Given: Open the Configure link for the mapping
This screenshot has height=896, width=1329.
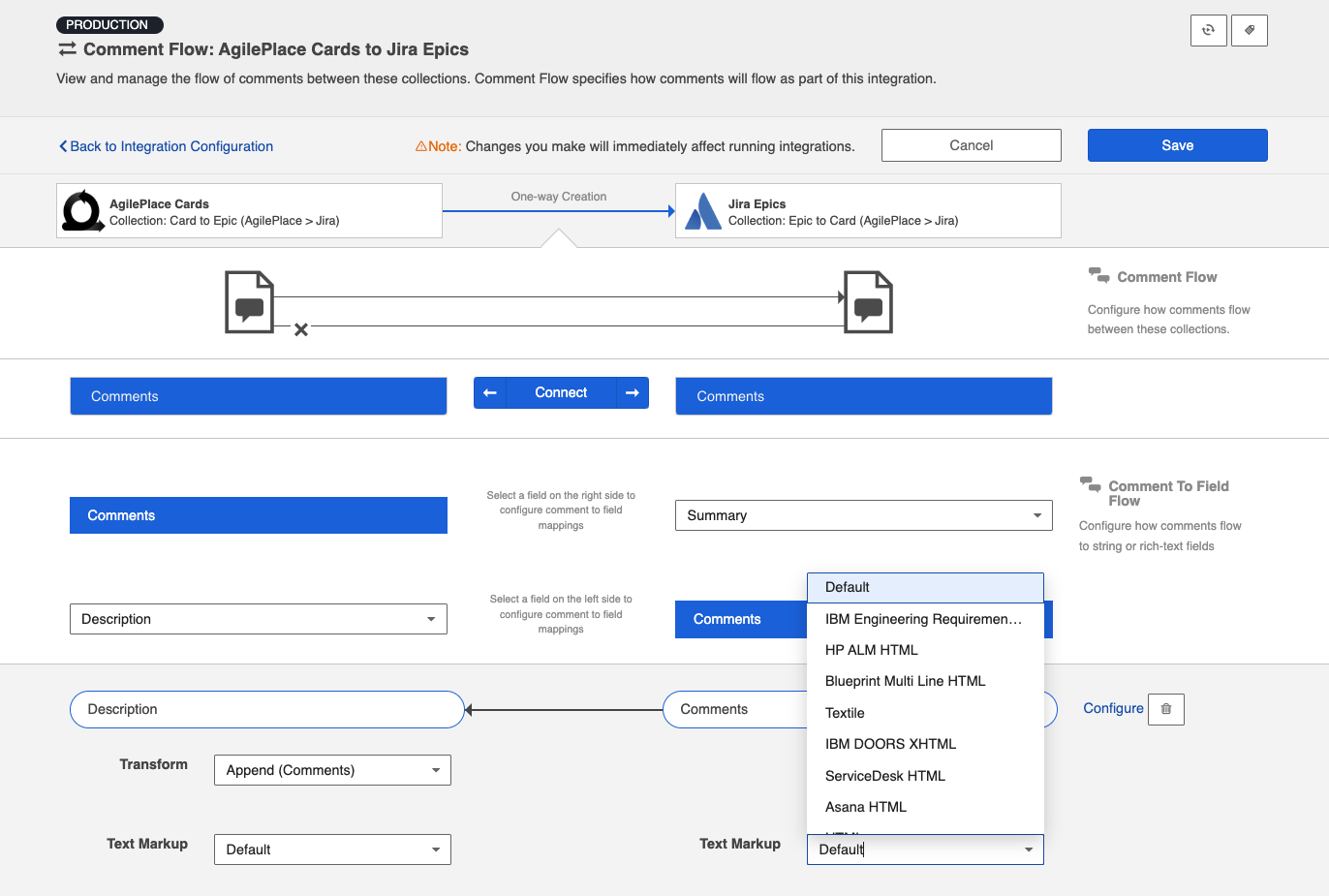Looking at the screenshot, I should tap(1113, 708).
